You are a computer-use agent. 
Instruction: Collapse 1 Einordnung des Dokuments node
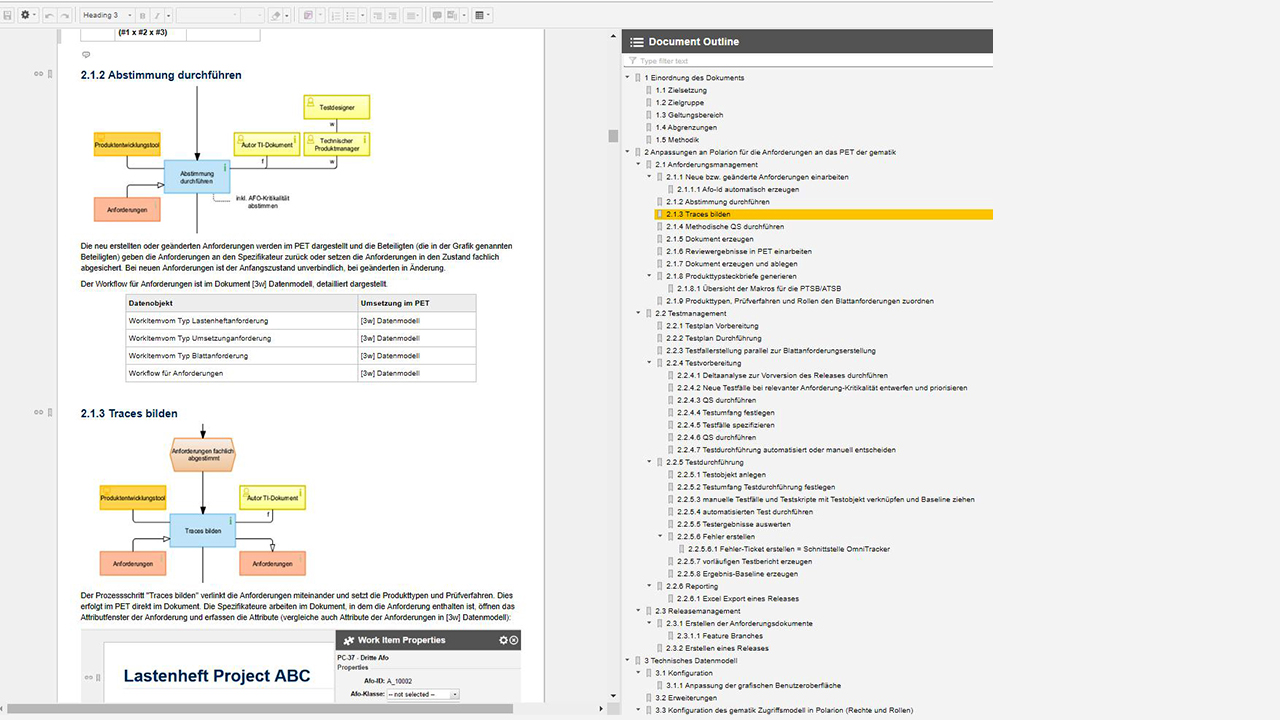pos(628,77)
